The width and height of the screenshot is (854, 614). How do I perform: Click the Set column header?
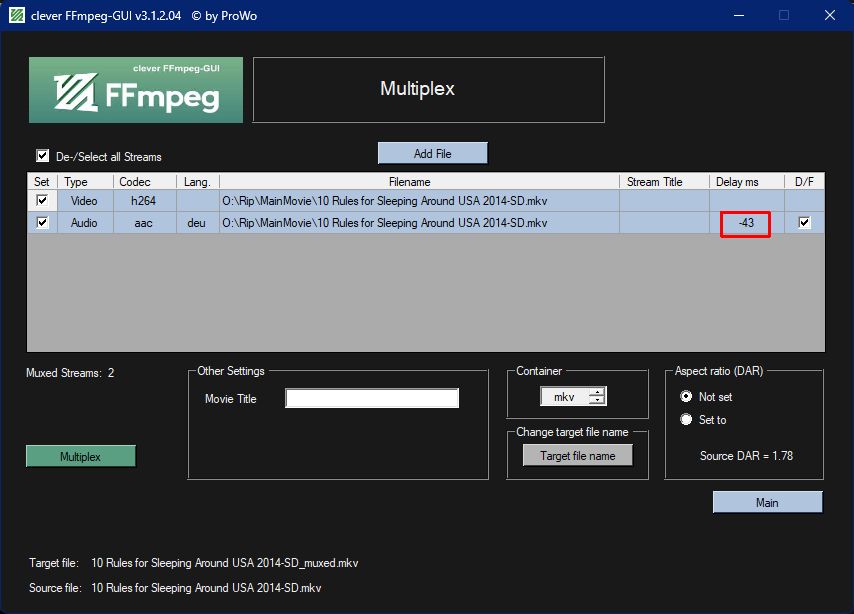[x=42, y=181]
